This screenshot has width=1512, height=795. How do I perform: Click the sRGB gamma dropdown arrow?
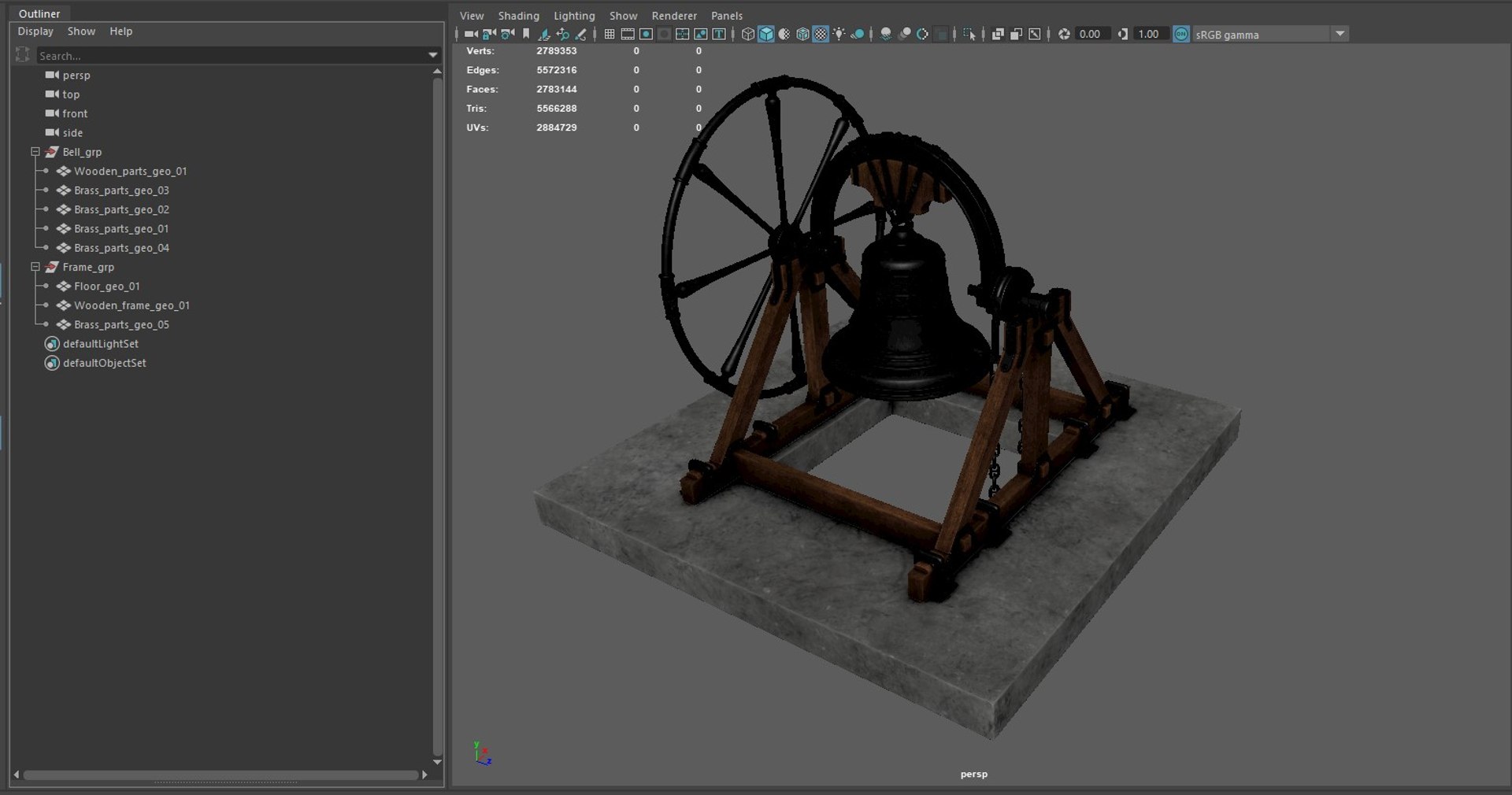(x=1340, y=34)
